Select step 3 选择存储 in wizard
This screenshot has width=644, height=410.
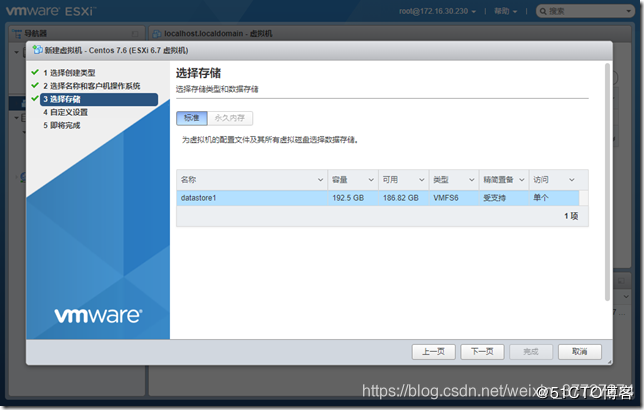99,99
